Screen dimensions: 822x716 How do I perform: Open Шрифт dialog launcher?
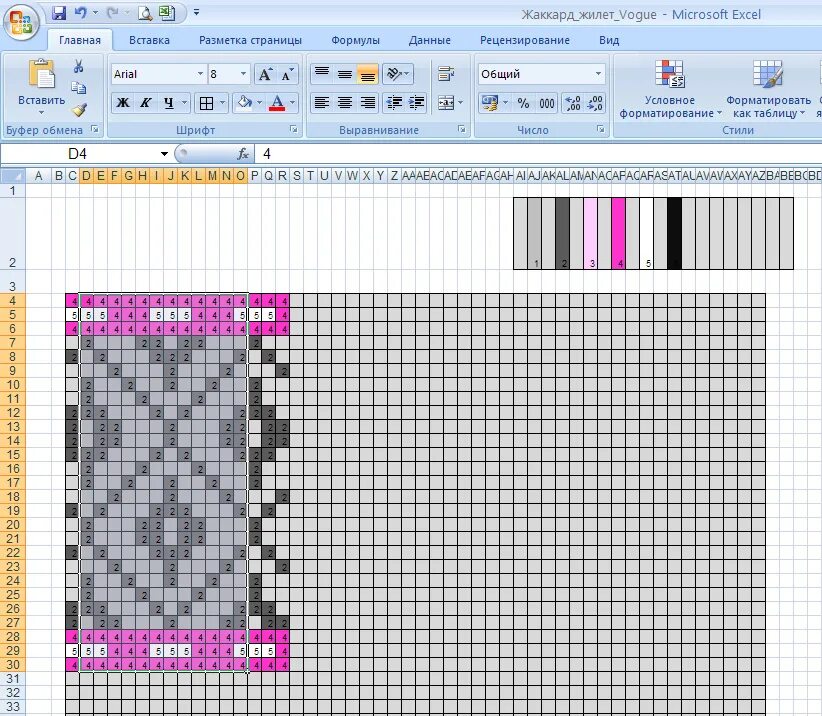(x=294, y=129)
